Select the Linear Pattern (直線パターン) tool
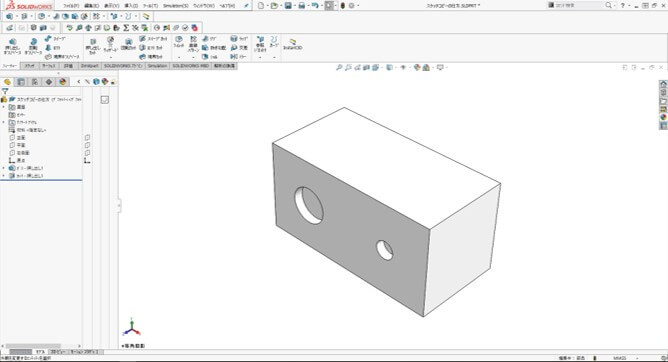Image resolution: width=668 pixels, height=362 pixels. [193, 43]
